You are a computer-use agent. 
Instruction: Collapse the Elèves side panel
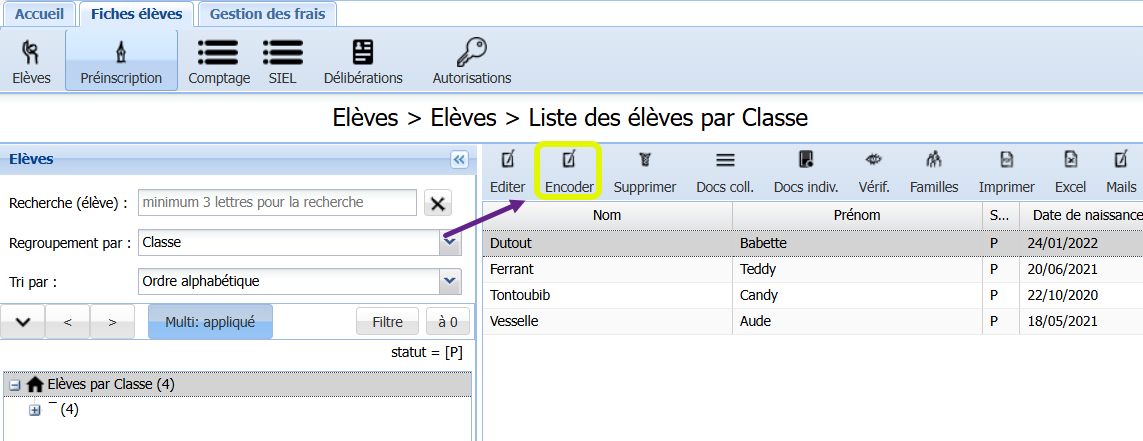459,160
